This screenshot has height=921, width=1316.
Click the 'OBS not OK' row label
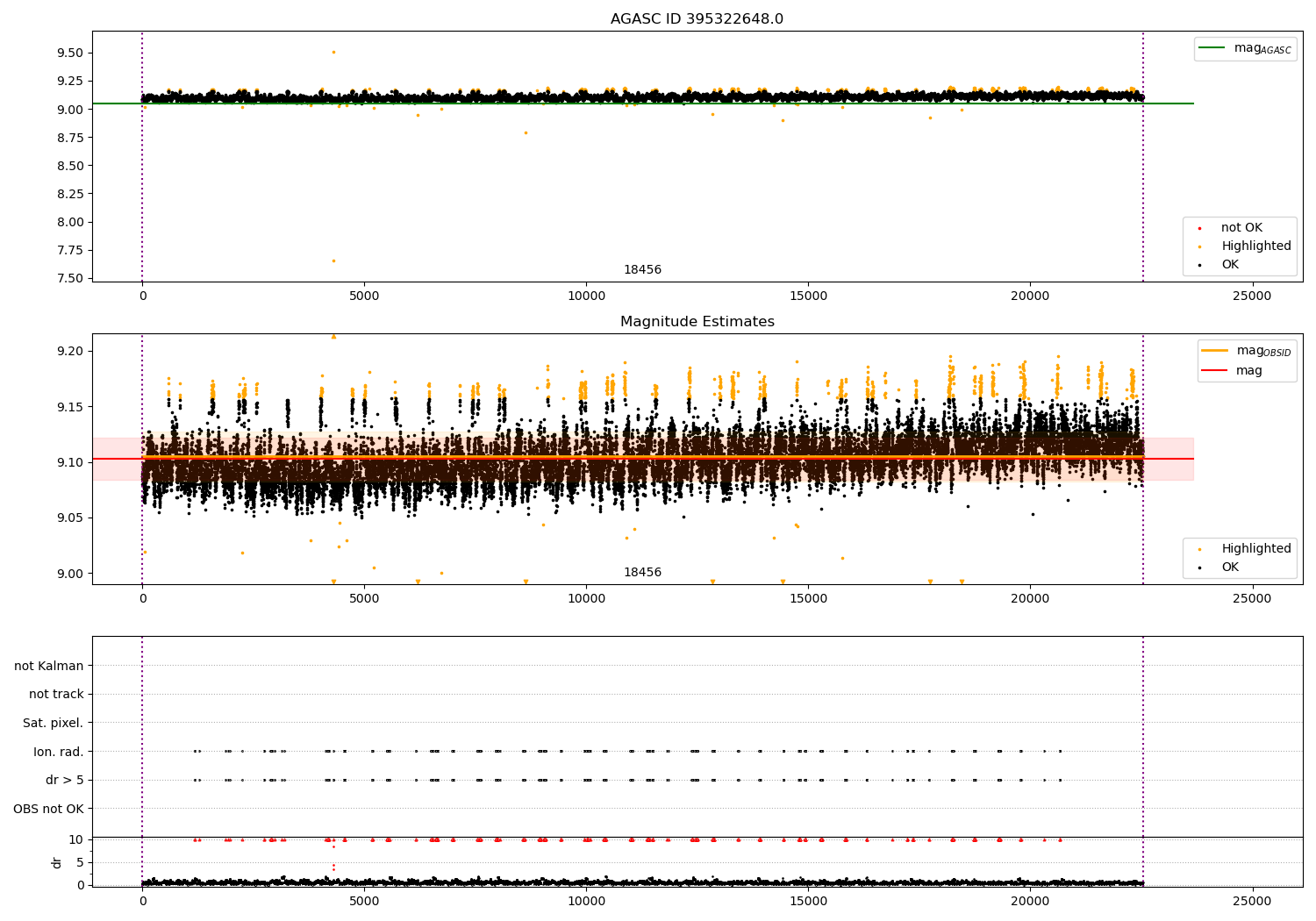click(x=48, y=809)
